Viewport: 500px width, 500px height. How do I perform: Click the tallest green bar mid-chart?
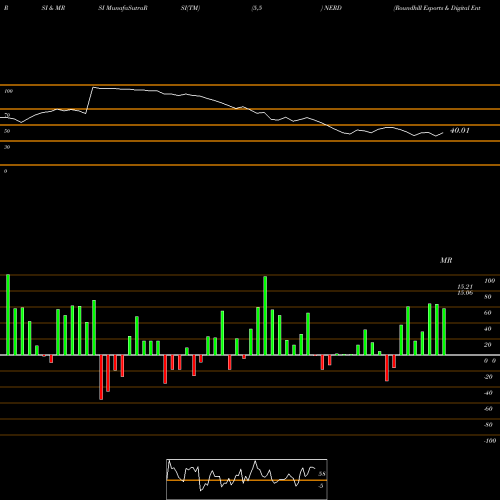click(x=265, y=315)
